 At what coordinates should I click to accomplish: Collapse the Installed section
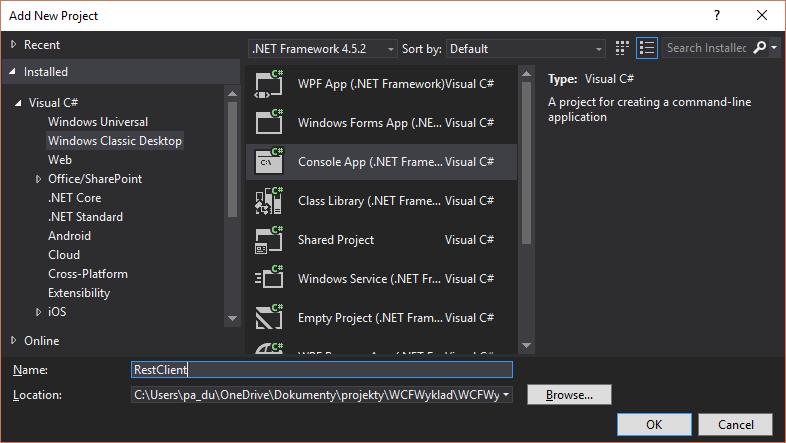pos(13,72)
